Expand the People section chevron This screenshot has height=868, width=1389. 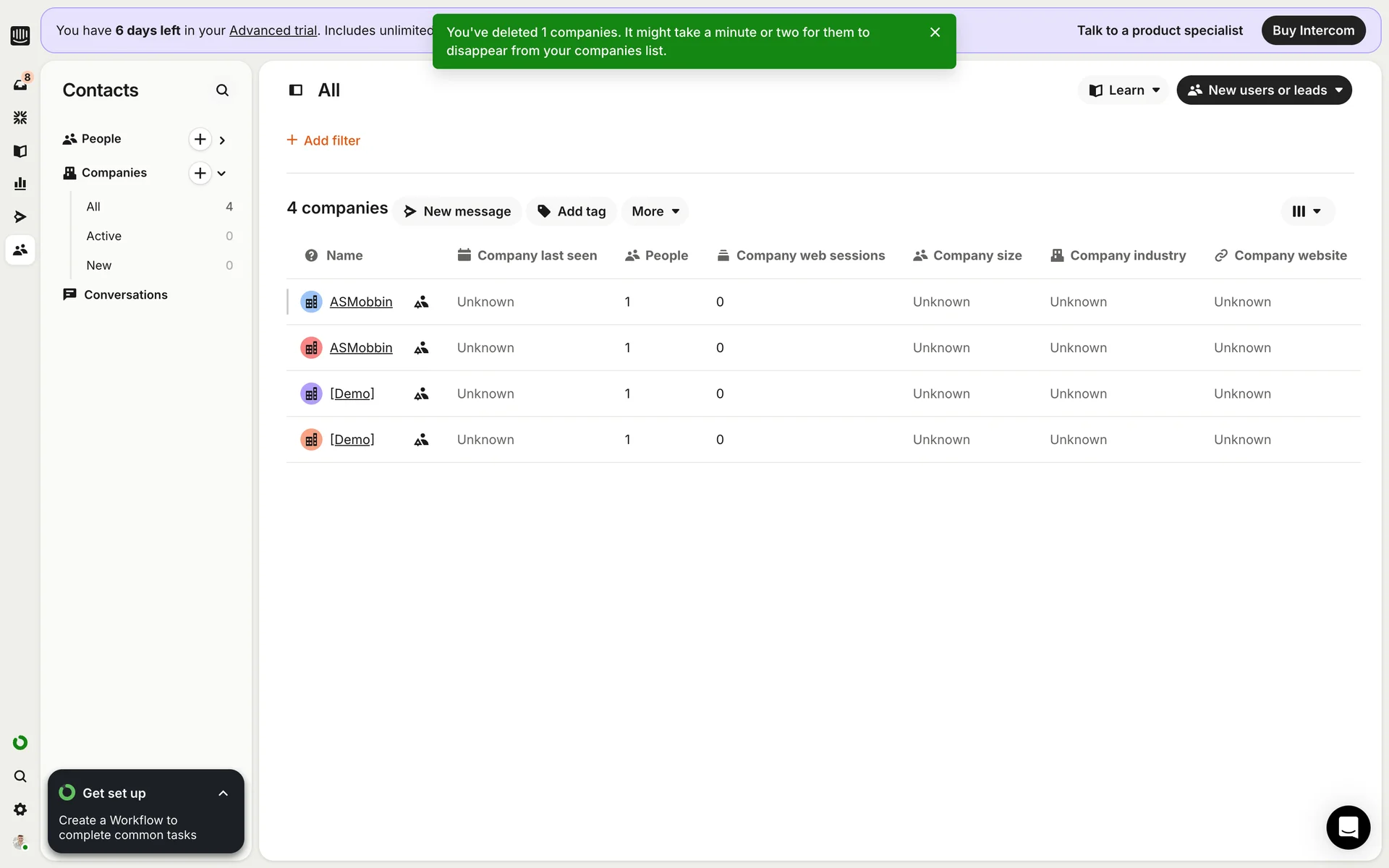coord(222,140)
